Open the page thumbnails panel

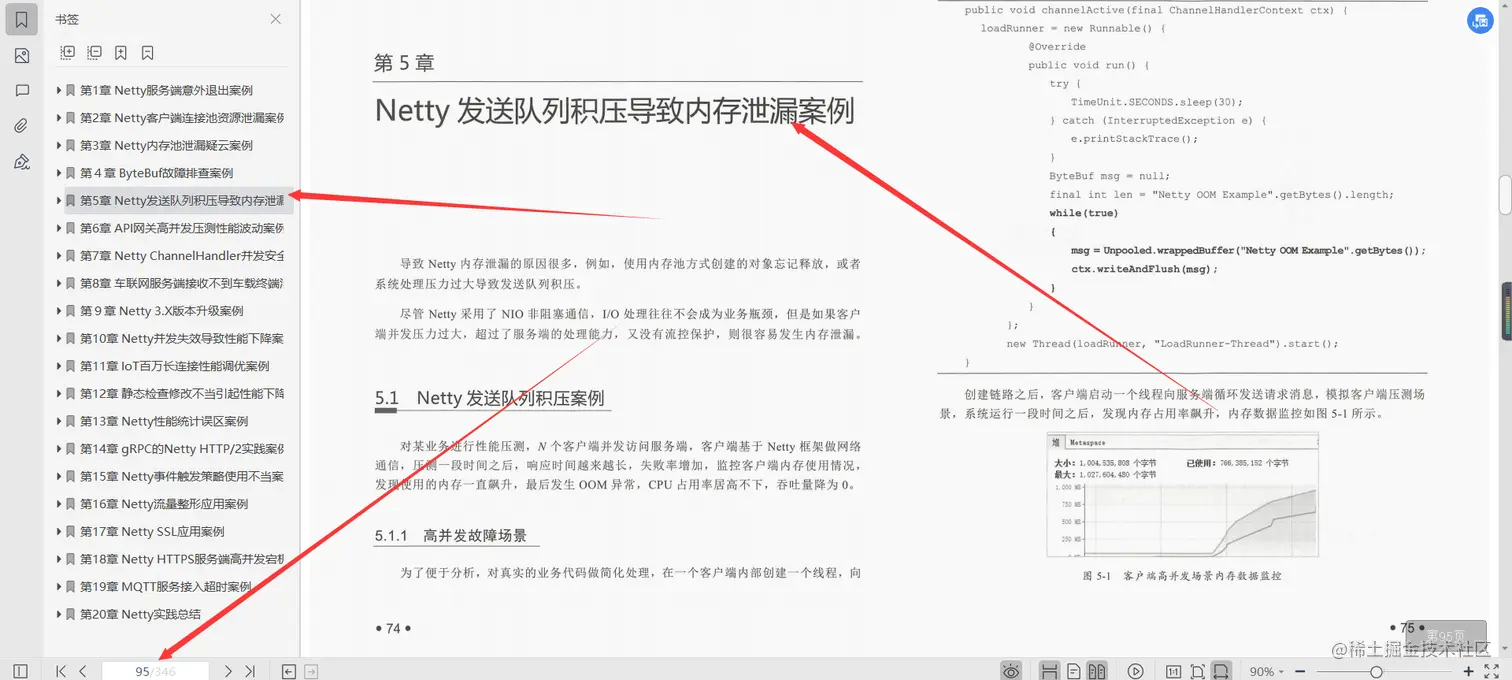coord(21,56)
